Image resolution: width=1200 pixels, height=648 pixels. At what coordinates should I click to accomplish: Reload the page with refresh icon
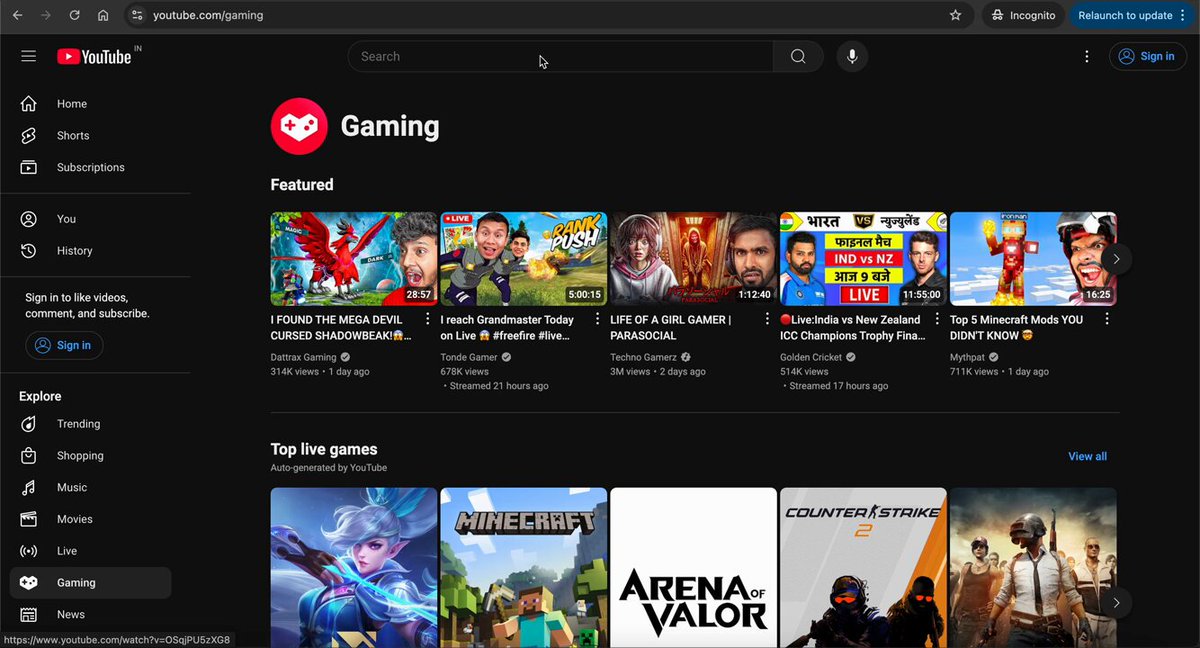click(x=74, y=15)
